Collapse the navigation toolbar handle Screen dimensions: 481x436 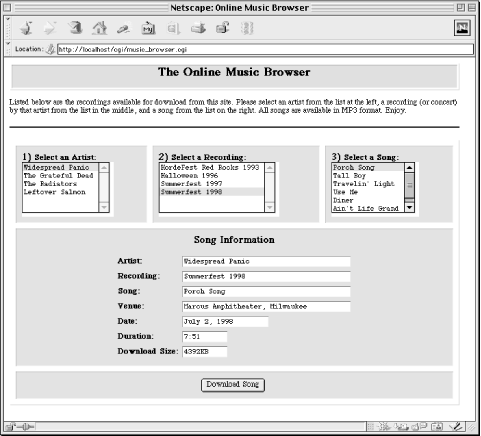8,28
